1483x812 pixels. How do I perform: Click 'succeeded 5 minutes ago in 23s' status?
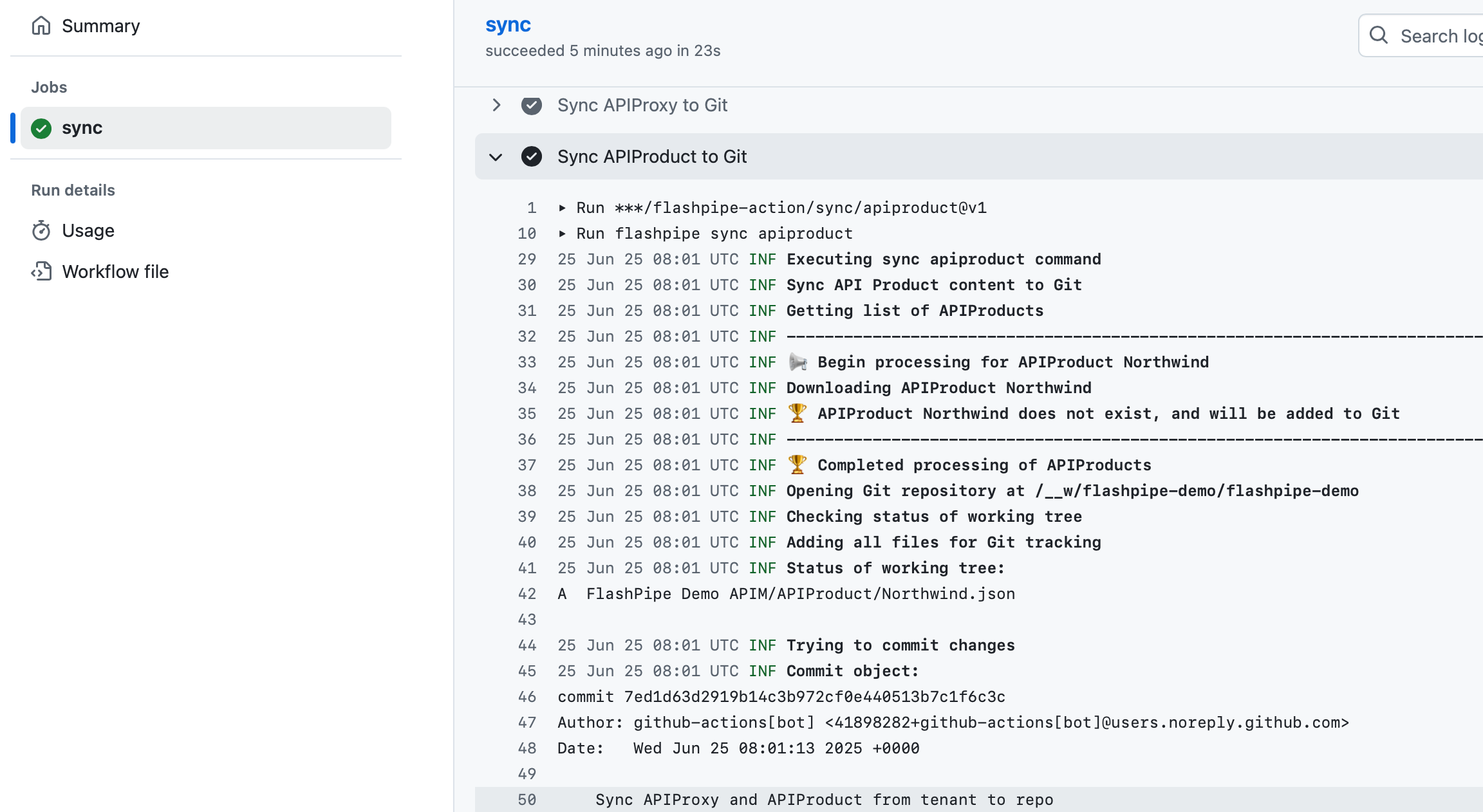click(x=602, y=51)
